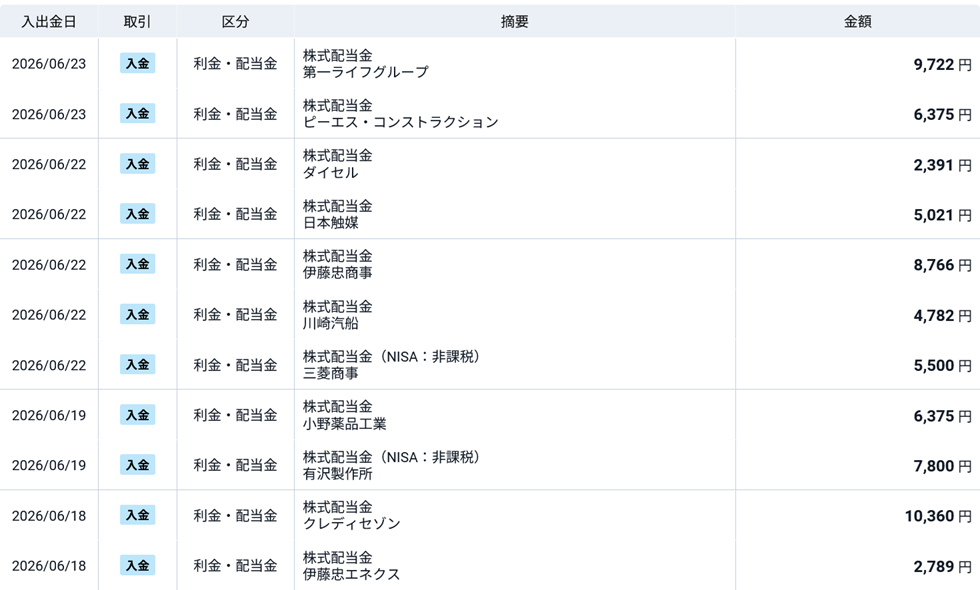Click the 金額 column header
The width and height of the screenshot is (980, 590).
tap(858, 22)
